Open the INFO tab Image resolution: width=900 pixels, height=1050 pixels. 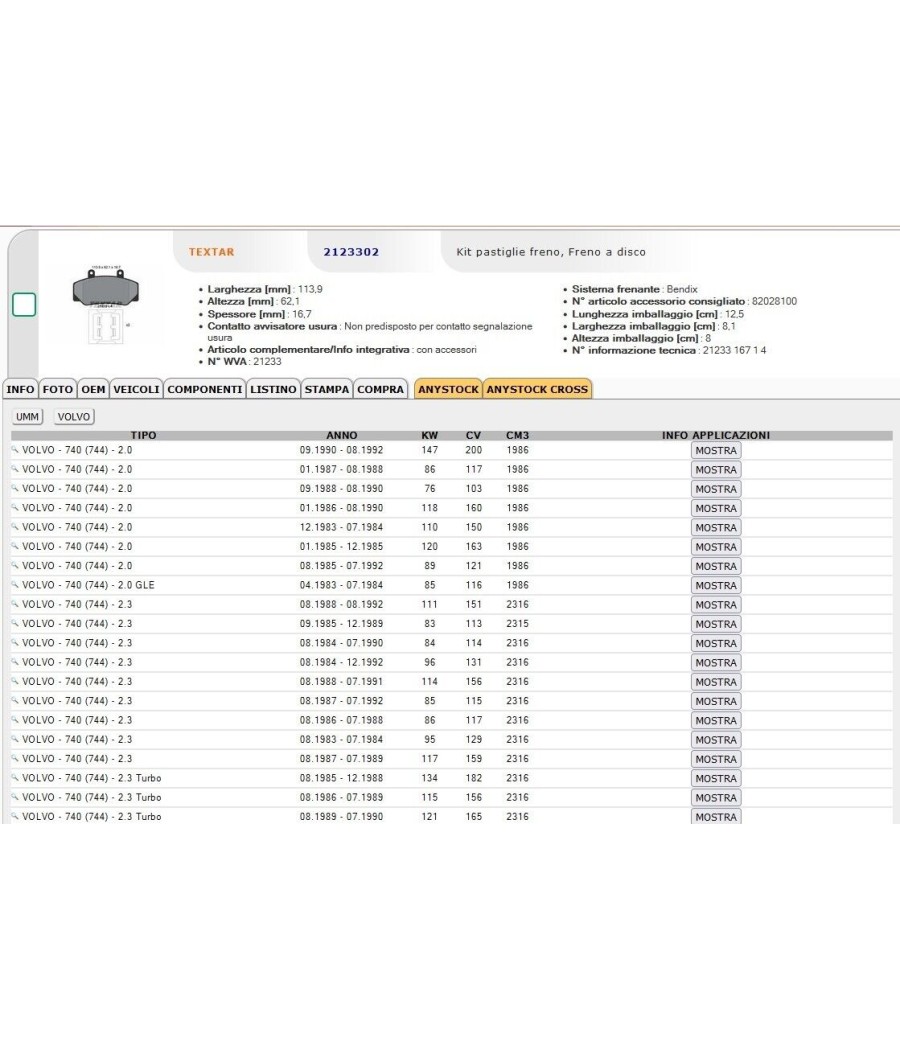[20, 389]
